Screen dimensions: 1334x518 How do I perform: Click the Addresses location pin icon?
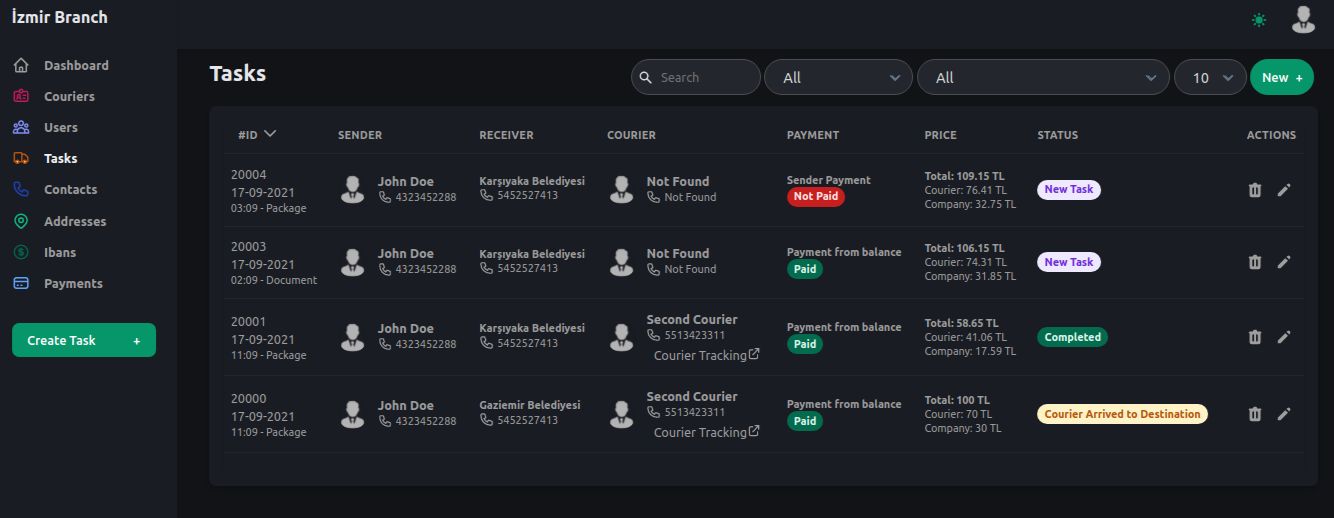click(x=21, y=221)
